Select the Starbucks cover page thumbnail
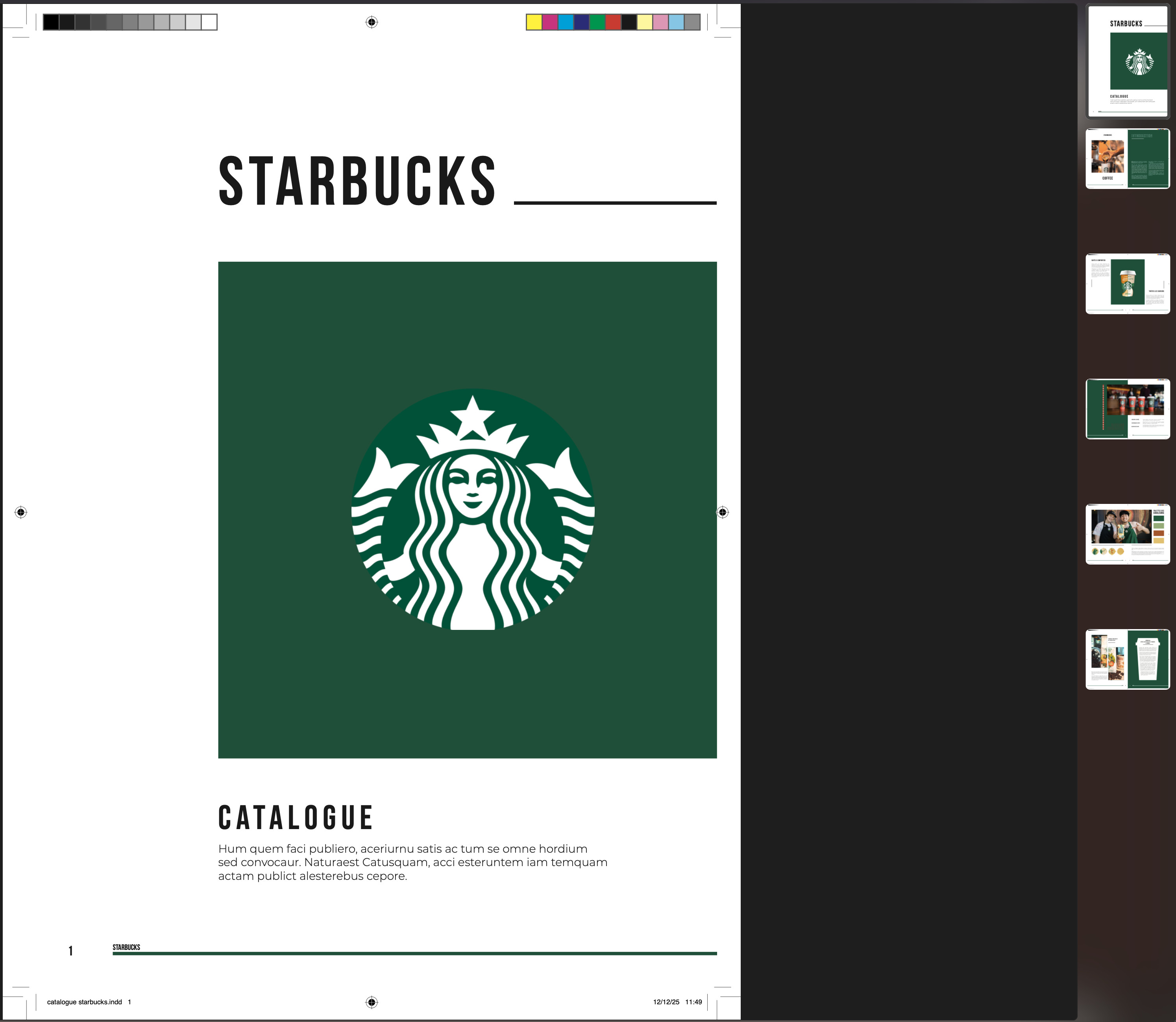 click(1128, 61)
